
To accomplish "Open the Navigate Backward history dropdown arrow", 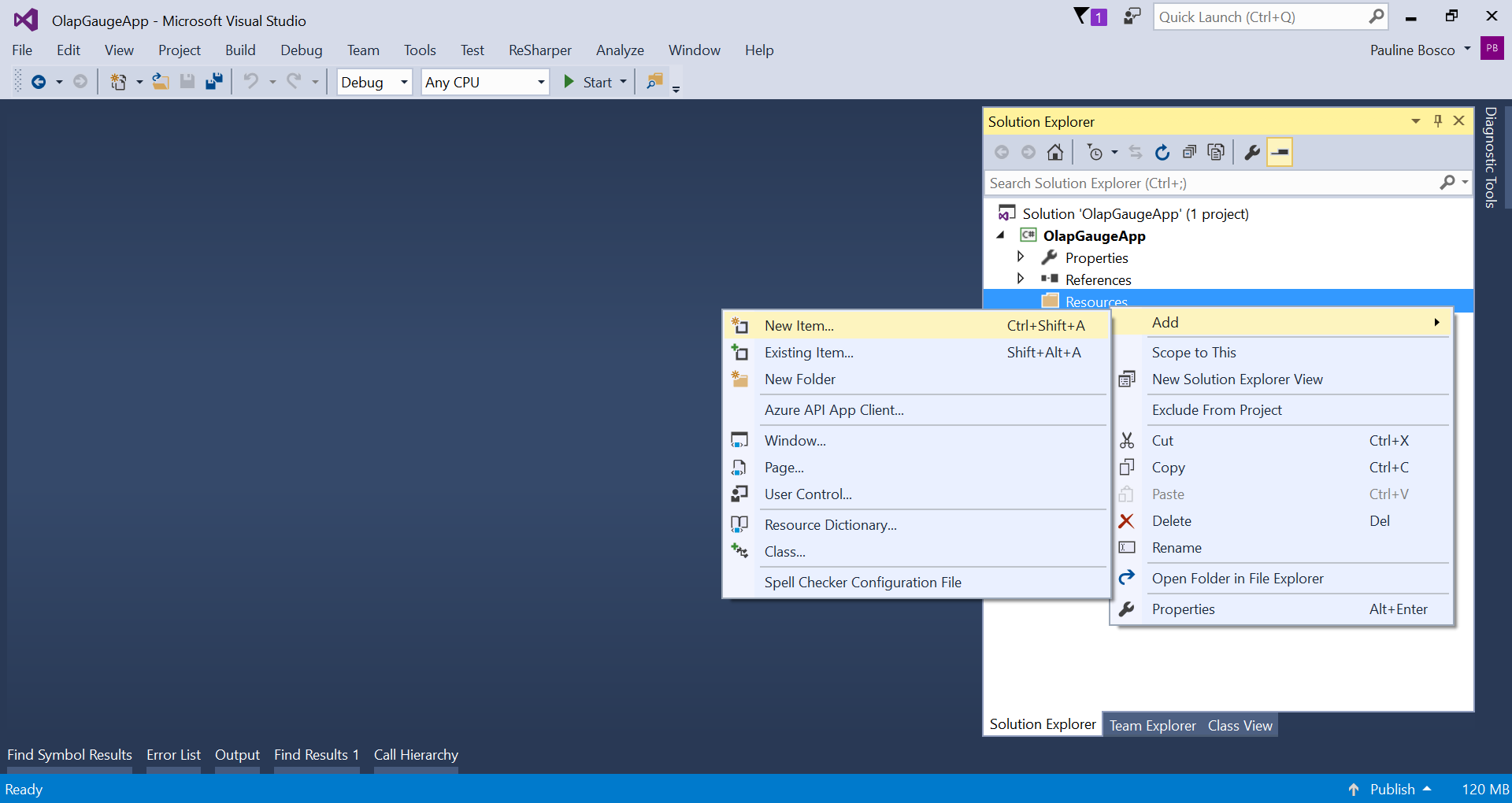I will point(59,82).
